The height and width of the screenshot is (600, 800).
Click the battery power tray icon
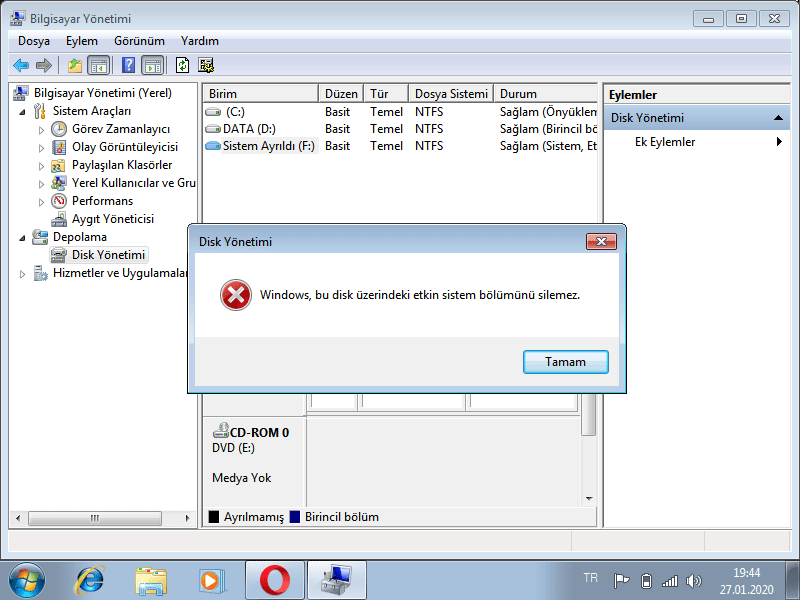(646, 581)
